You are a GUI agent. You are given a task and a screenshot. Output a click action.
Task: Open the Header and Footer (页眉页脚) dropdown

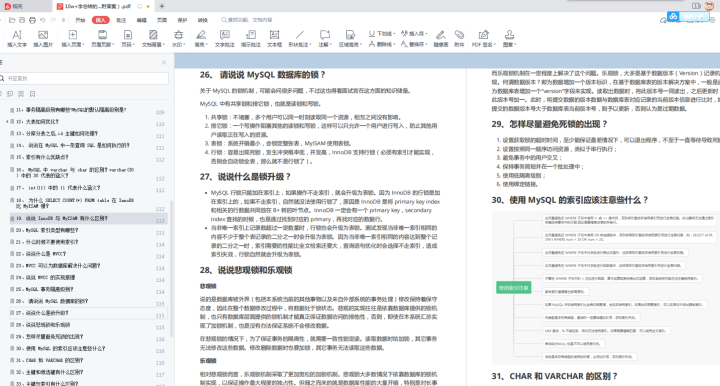point(102,39)
